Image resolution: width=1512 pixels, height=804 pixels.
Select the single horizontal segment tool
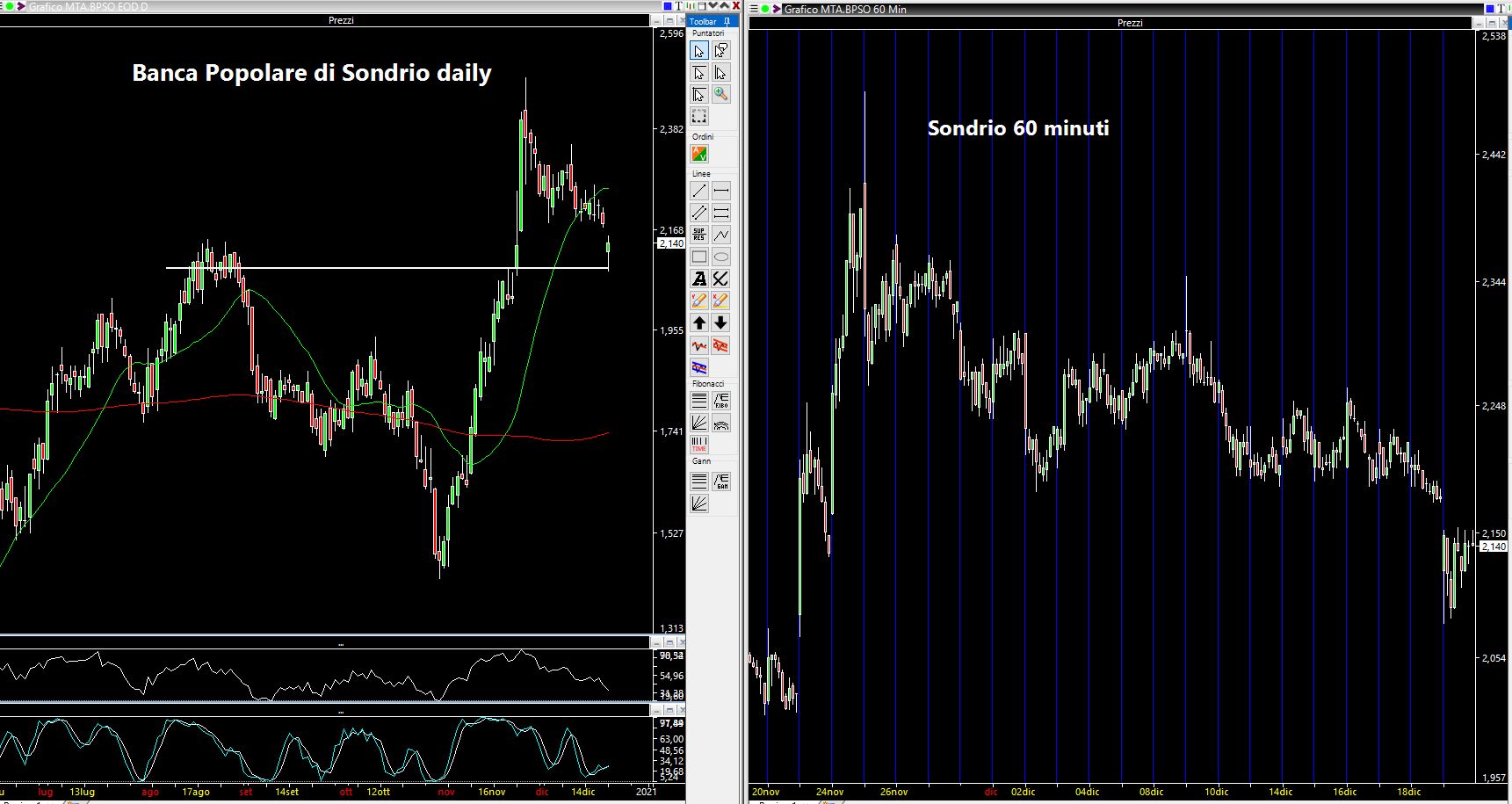click(721, 192)
